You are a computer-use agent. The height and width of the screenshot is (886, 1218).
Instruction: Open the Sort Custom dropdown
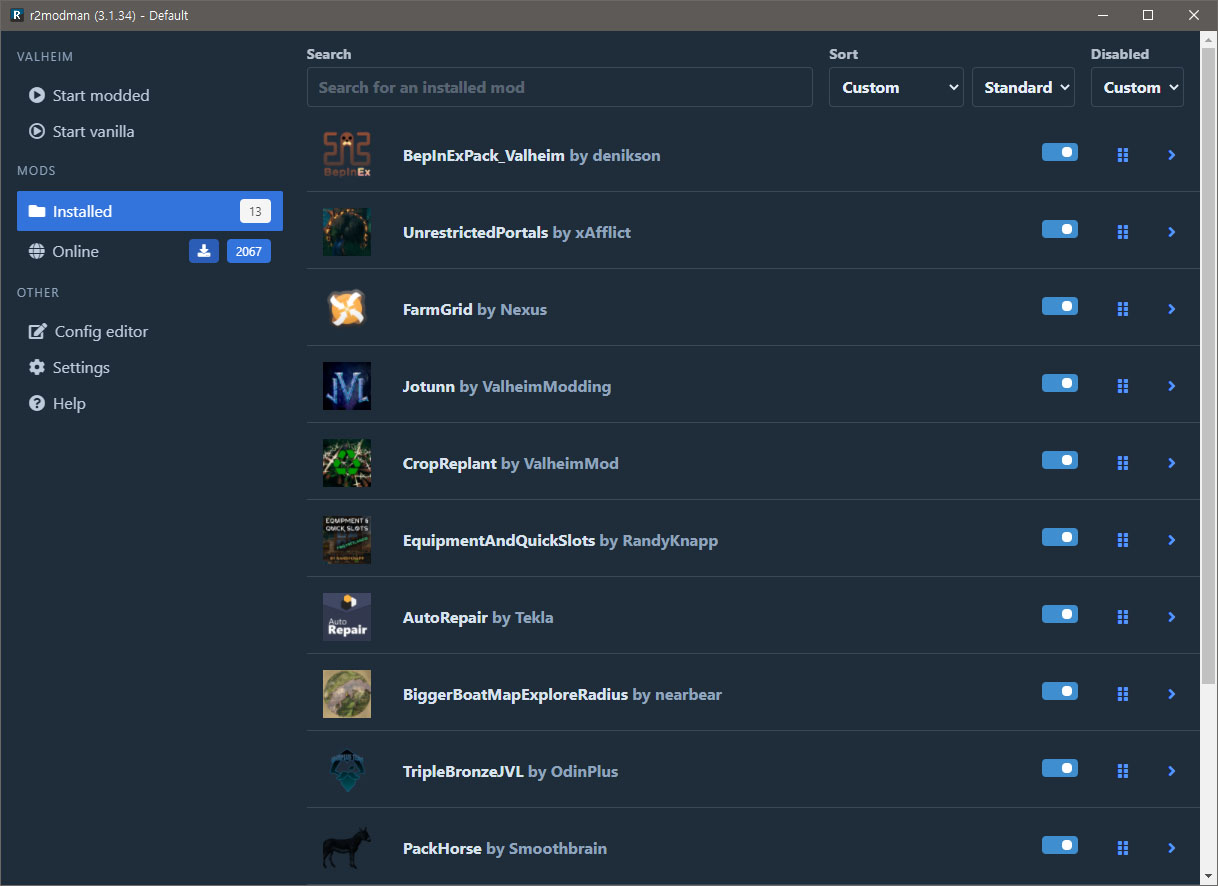tap(896, 87)
